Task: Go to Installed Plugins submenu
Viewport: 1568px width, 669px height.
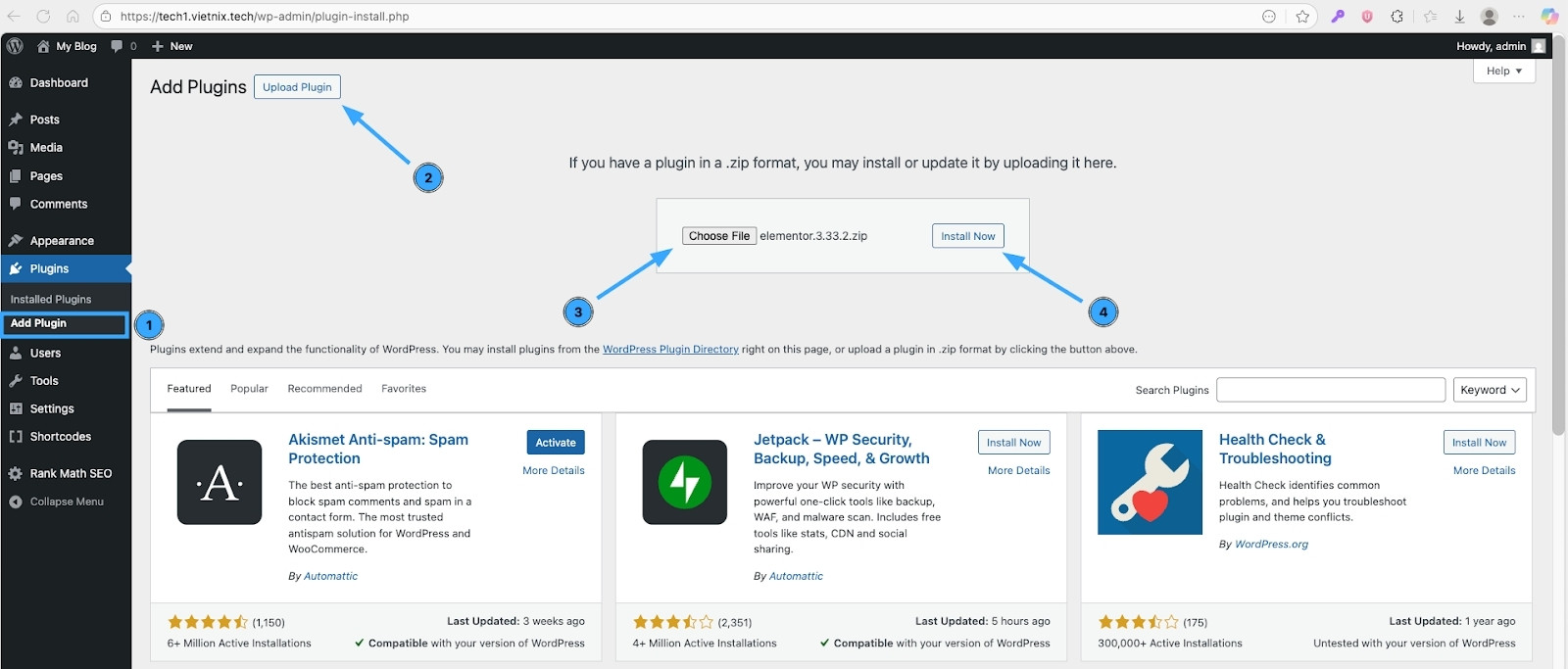Action: 51,300
